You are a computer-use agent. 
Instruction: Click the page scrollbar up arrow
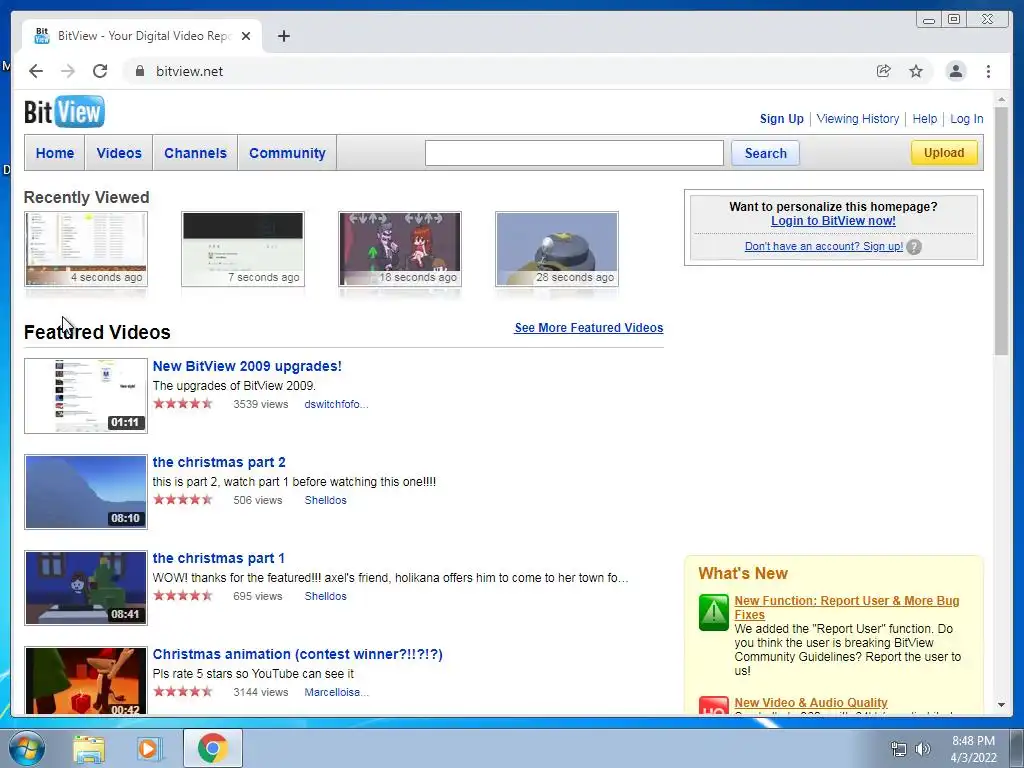1001,99
